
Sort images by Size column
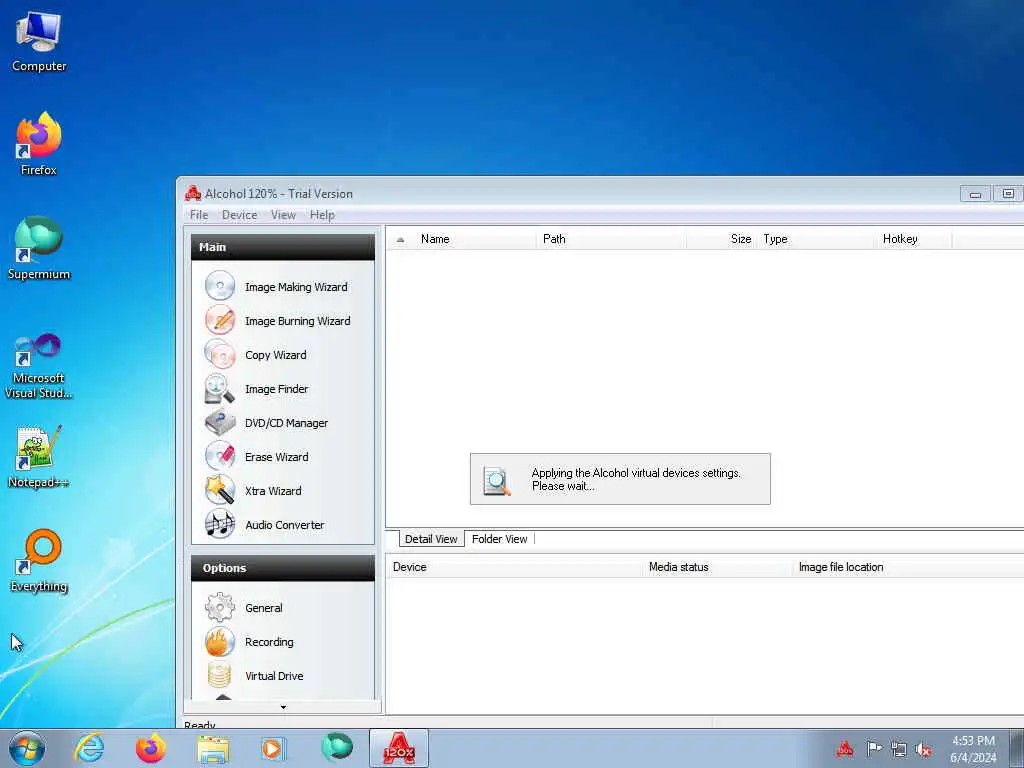[722, 239]
